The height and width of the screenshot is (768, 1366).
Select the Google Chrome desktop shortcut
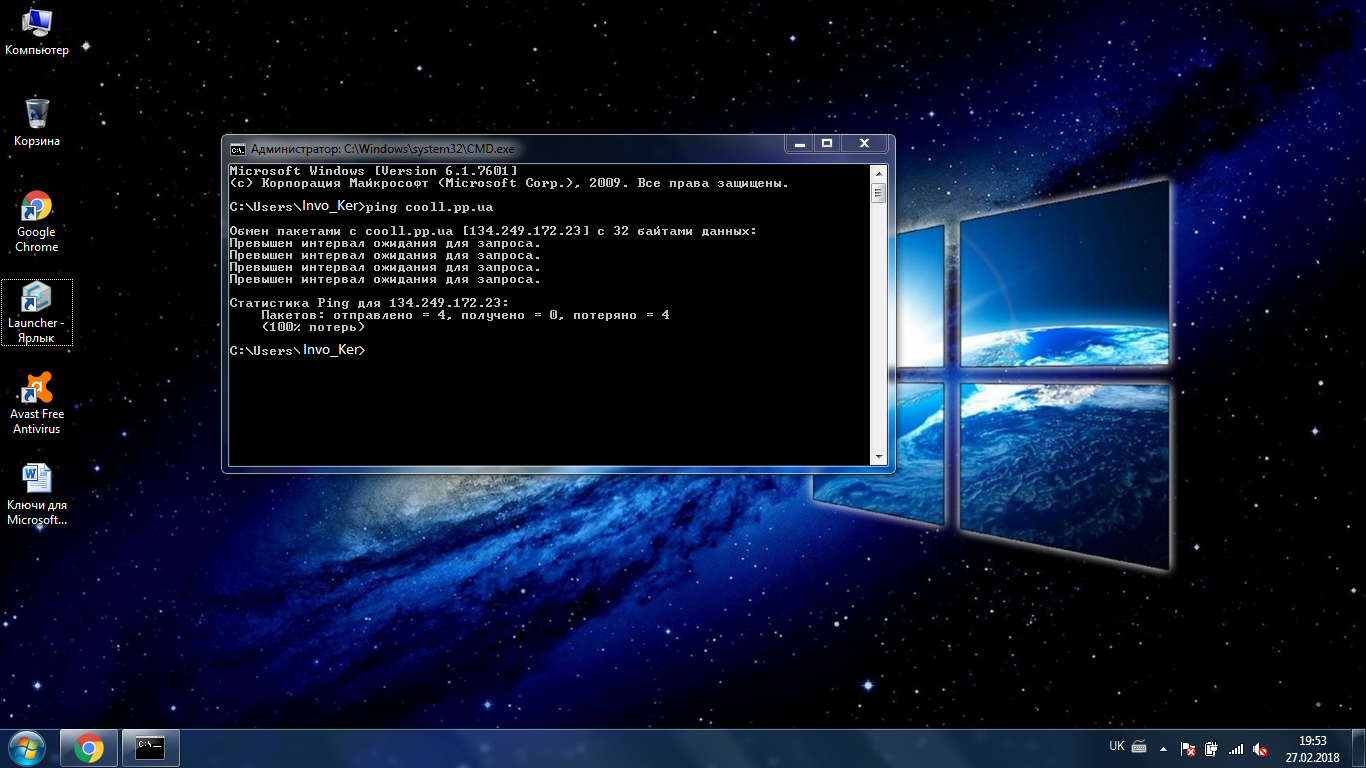pos(37,218)
